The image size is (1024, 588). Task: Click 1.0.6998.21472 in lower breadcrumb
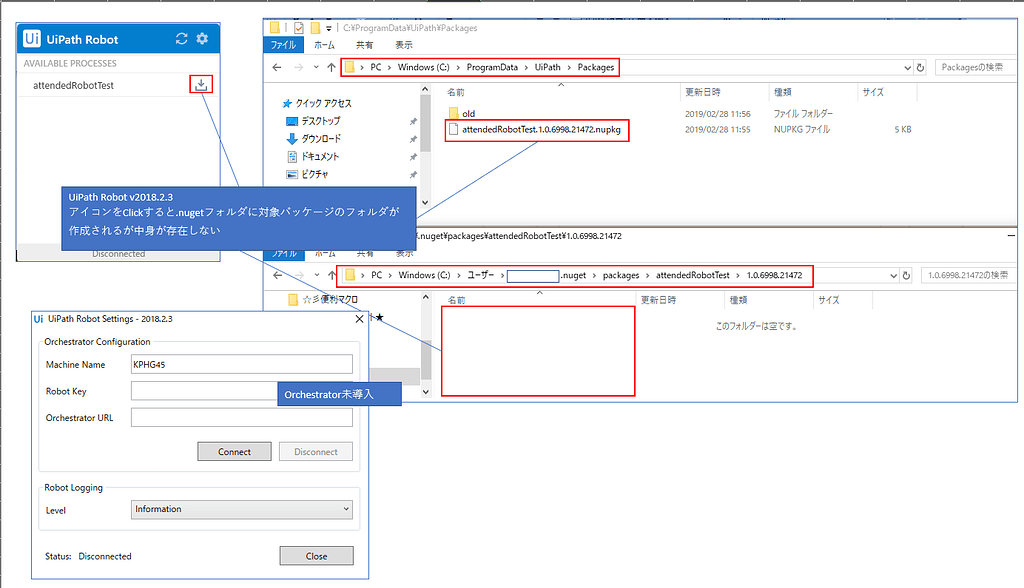click(775, 275)
